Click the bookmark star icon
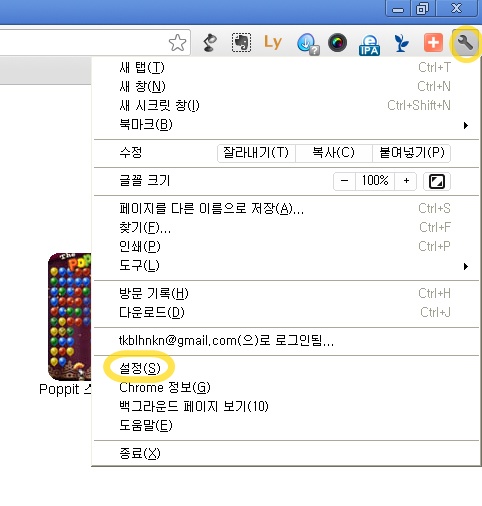 [x=177, y=43]
